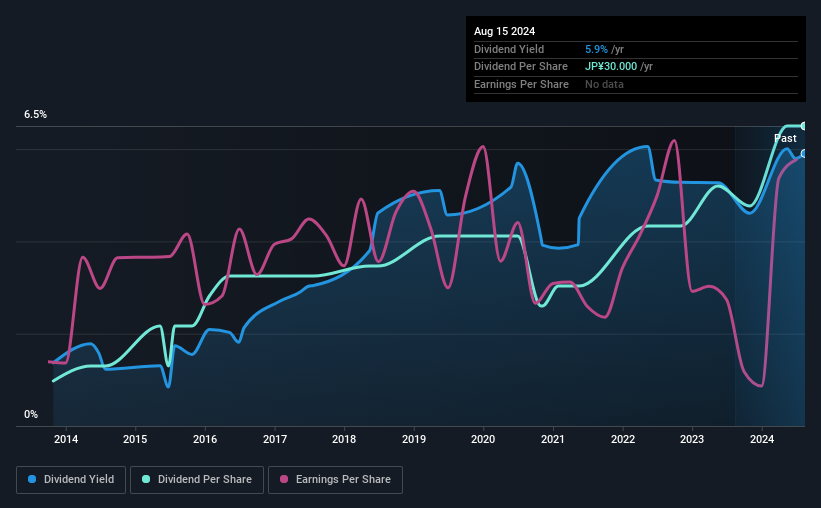
Task: Click the teal endpoint marker at chart top right
Action: point(804,126)
